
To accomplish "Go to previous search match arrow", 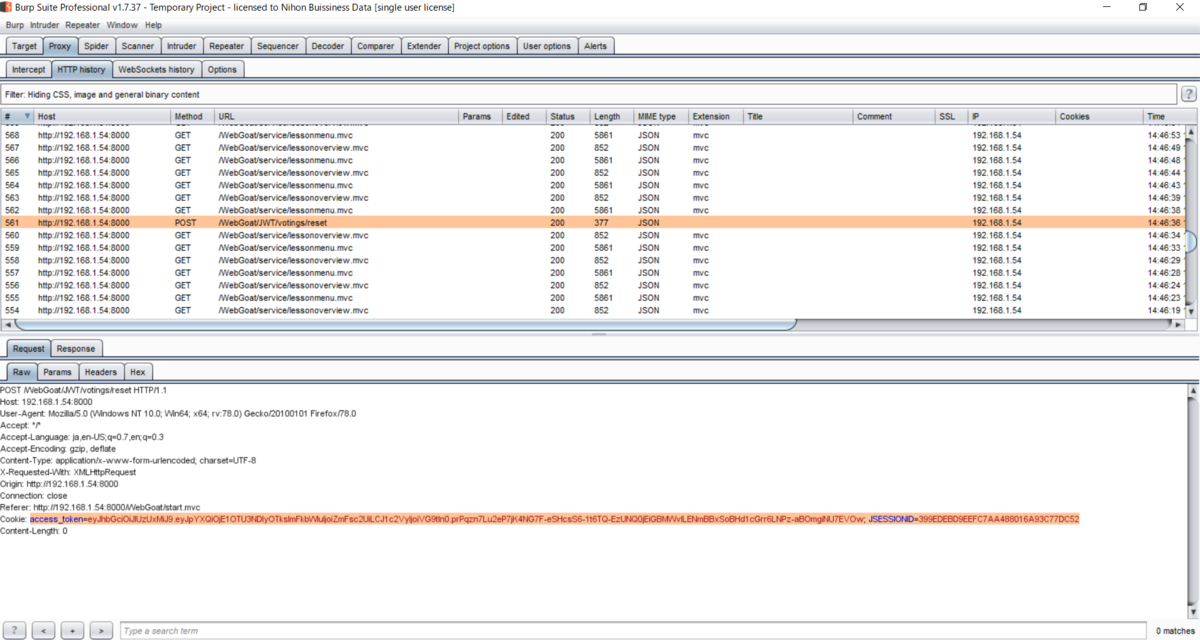I will coord(43,631).
